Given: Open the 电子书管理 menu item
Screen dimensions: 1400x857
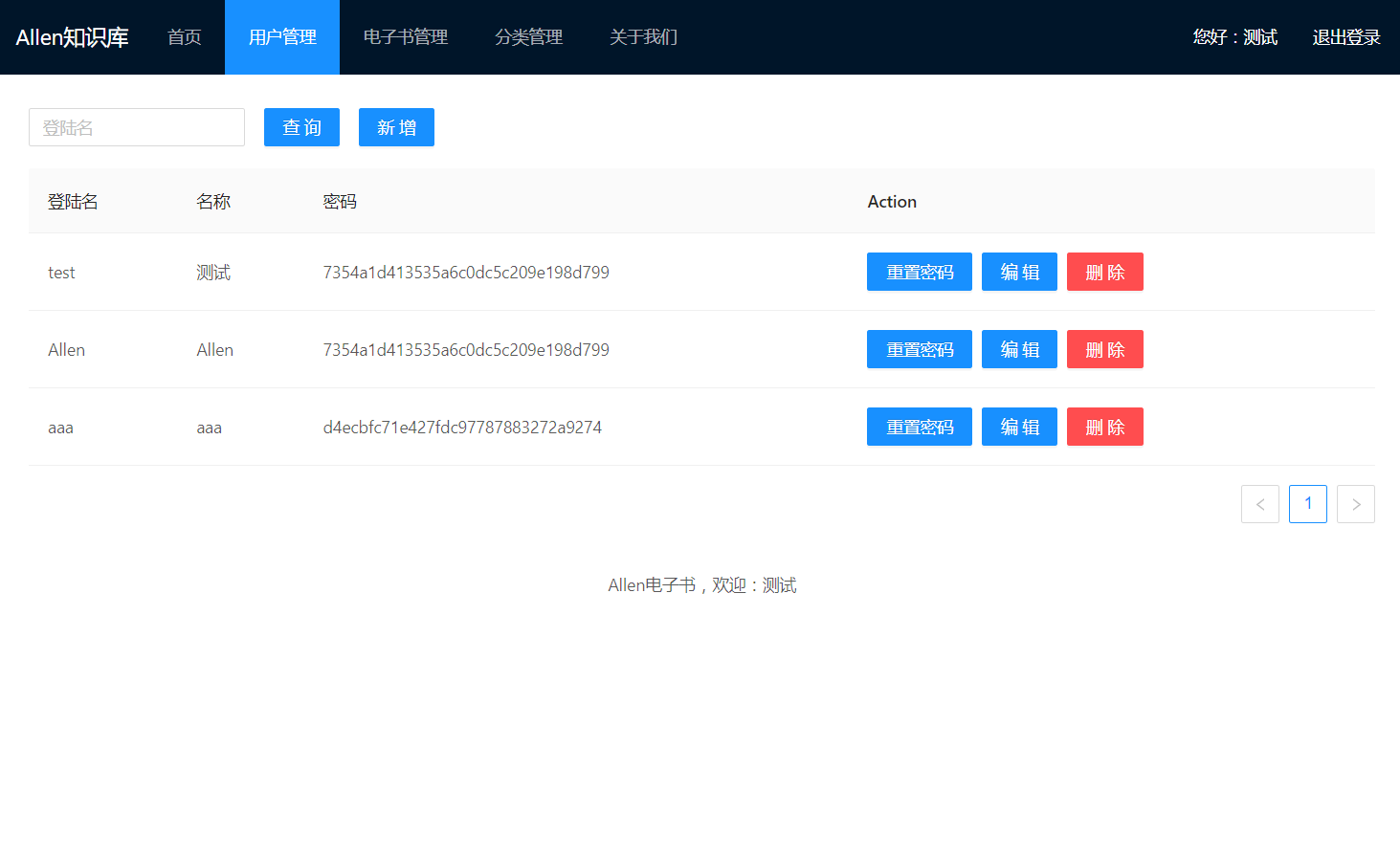Looking at the screenshot, I should pos(406,37).
